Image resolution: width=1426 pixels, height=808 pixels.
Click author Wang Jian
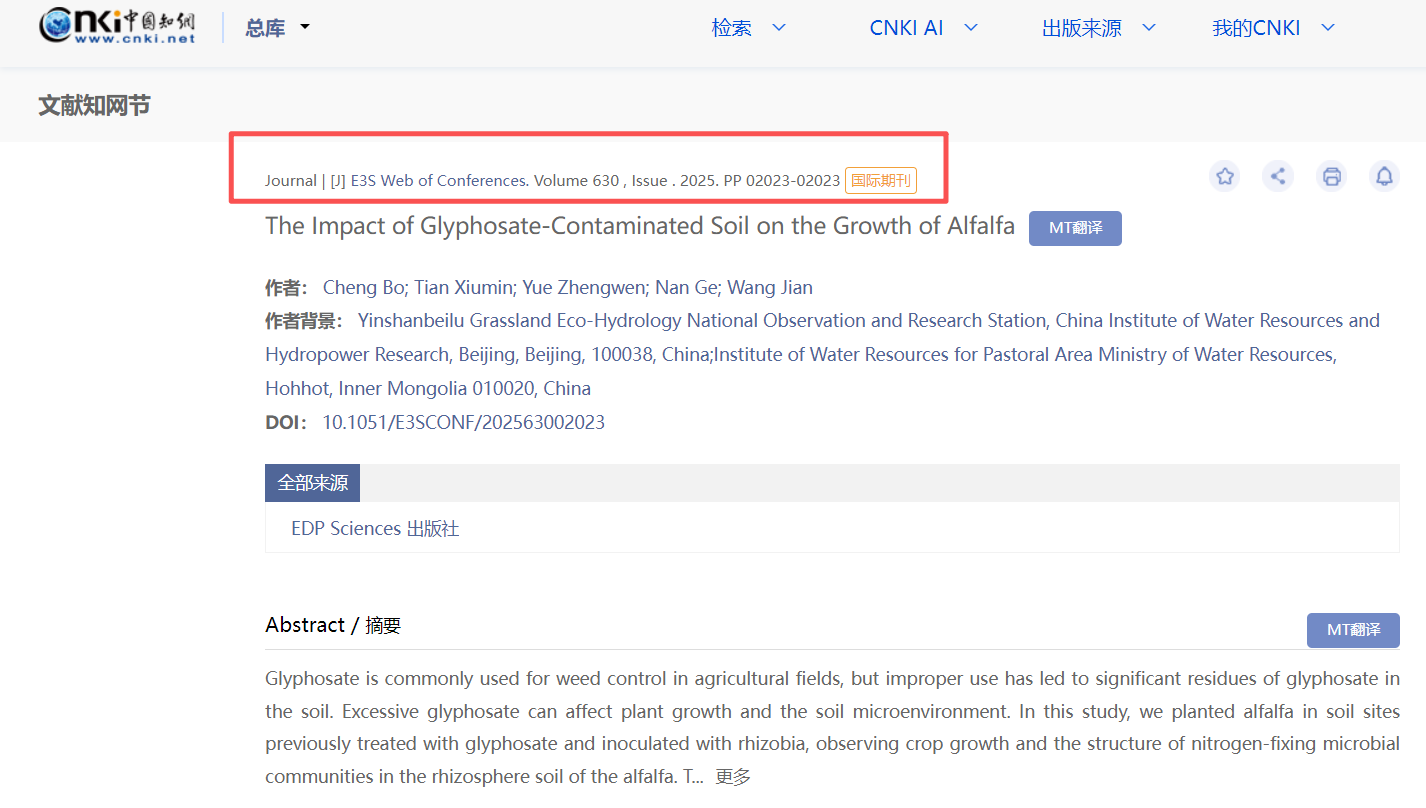(x=769, y=288)
